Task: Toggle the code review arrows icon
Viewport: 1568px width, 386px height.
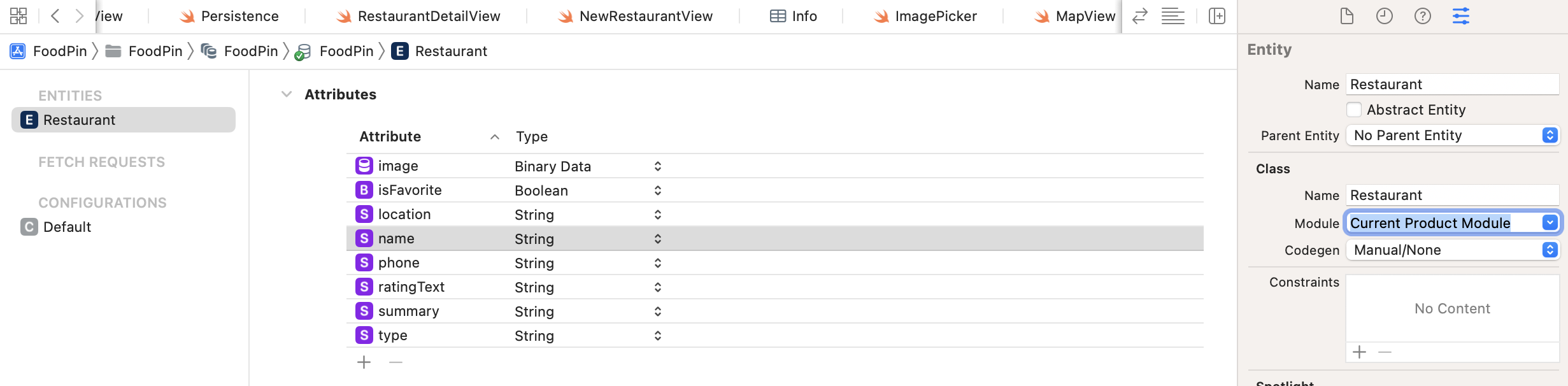Action: click(1139, 16)
